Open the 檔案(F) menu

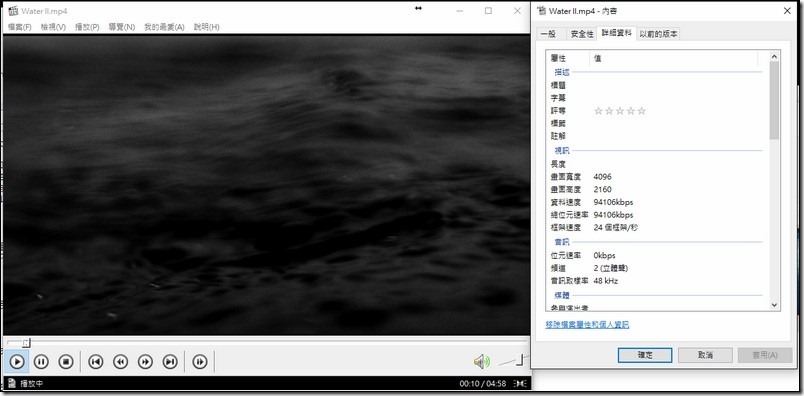click(x=19, y=27)
